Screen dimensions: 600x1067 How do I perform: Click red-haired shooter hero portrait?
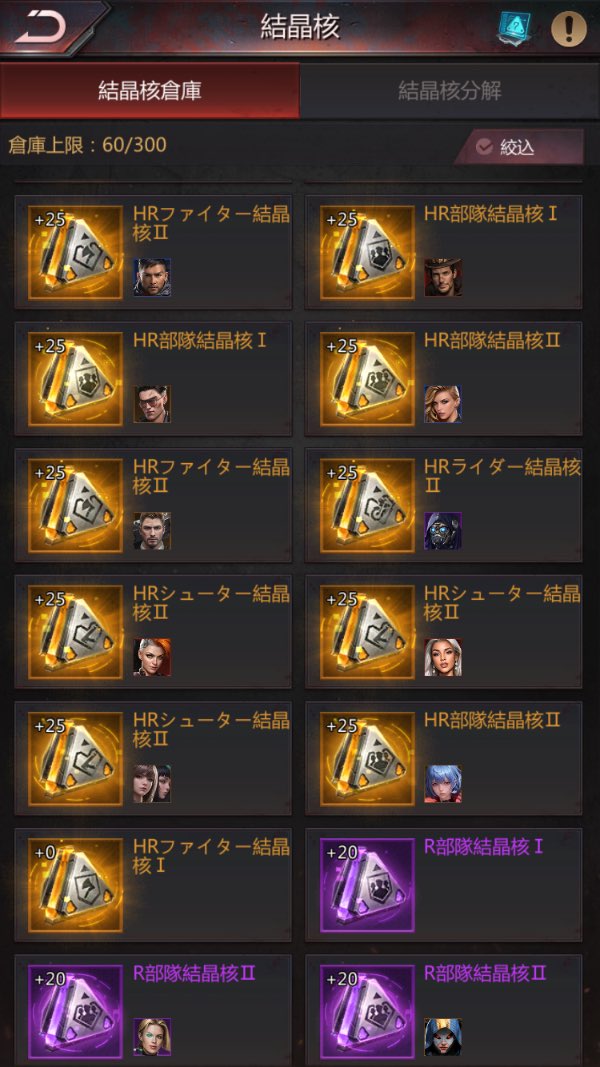pos(152,657)
